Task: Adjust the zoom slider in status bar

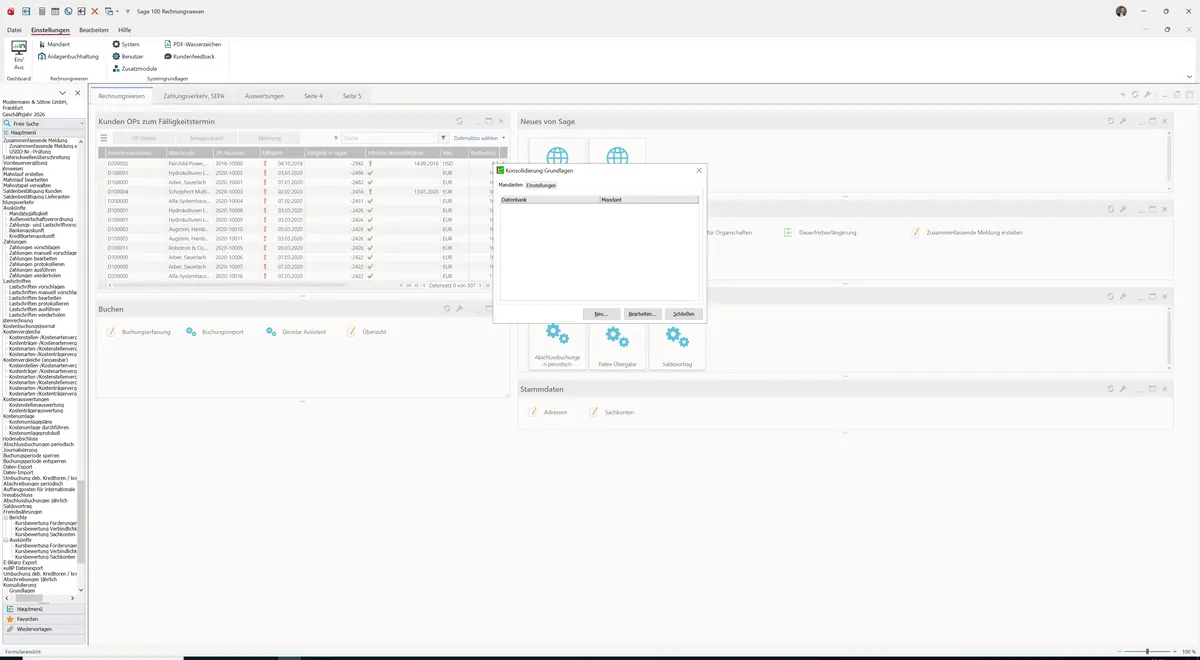Action: coord(1147,651)
